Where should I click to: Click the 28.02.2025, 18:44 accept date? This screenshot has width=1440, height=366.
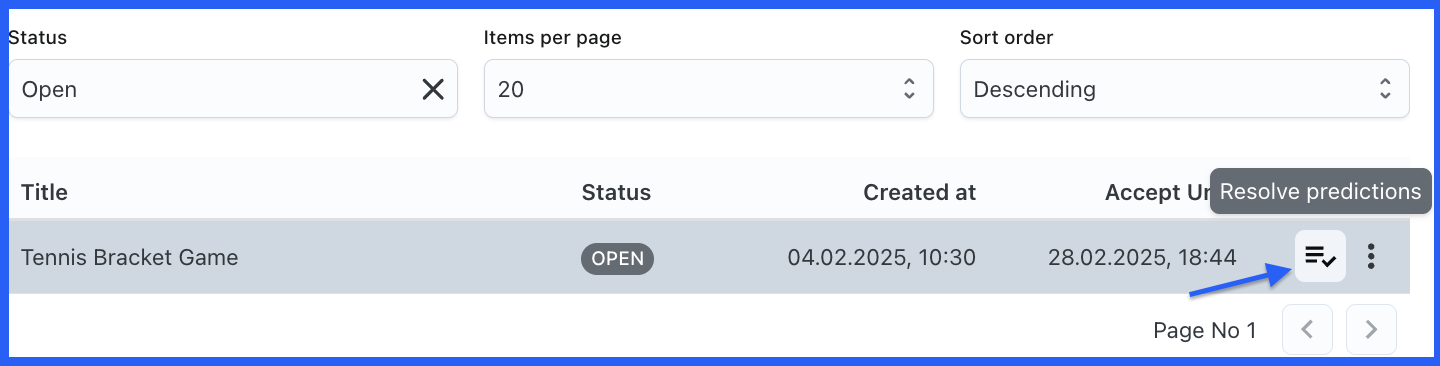point(1142,257)
